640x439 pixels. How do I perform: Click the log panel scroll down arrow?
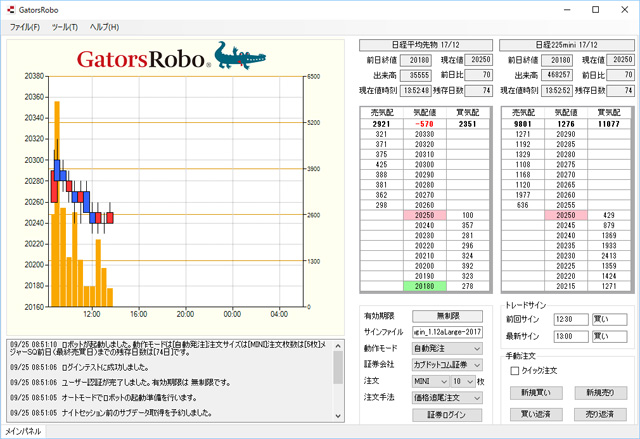coord(338,416)
